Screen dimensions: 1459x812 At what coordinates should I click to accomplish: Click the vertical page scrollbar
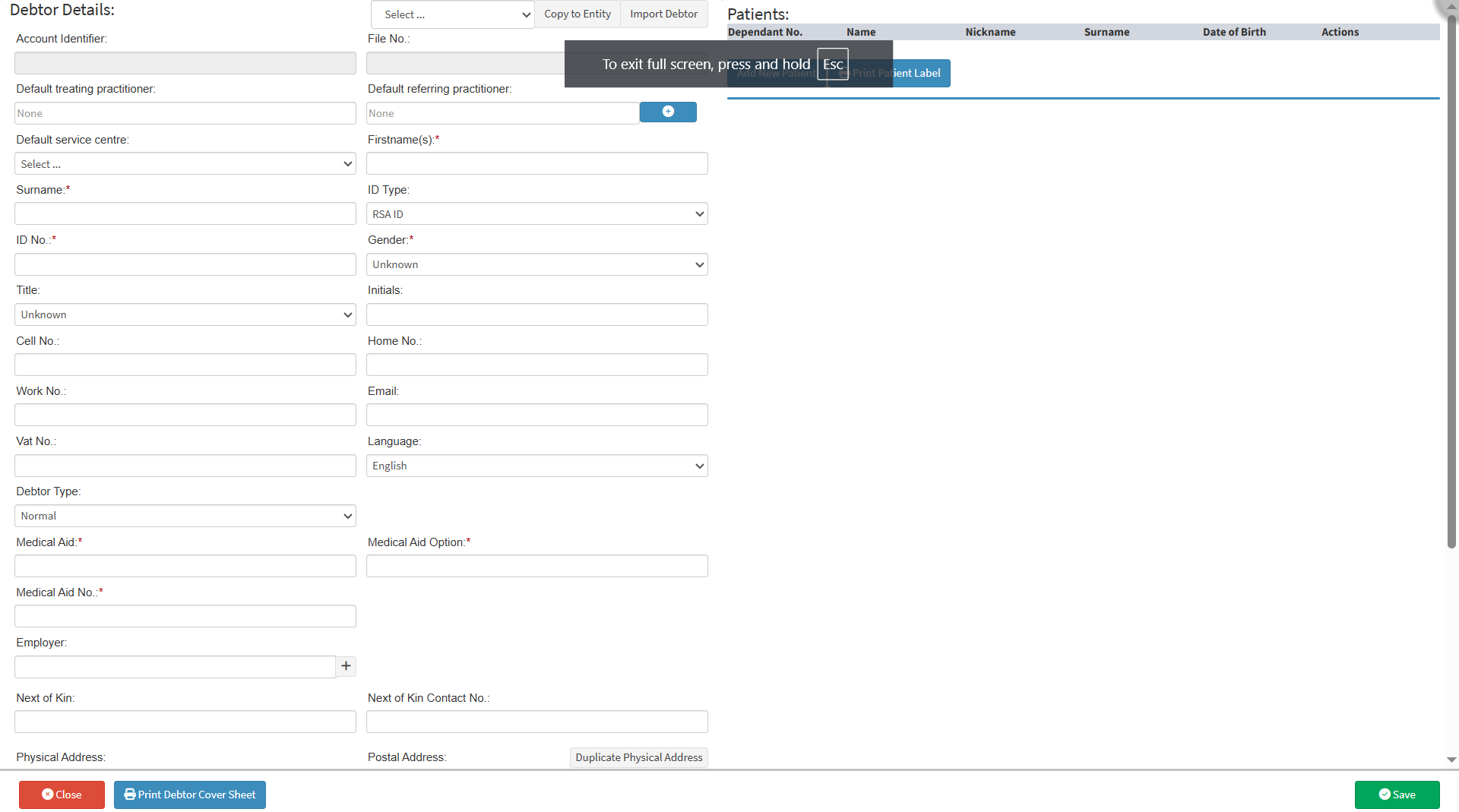click(1451, 281)
